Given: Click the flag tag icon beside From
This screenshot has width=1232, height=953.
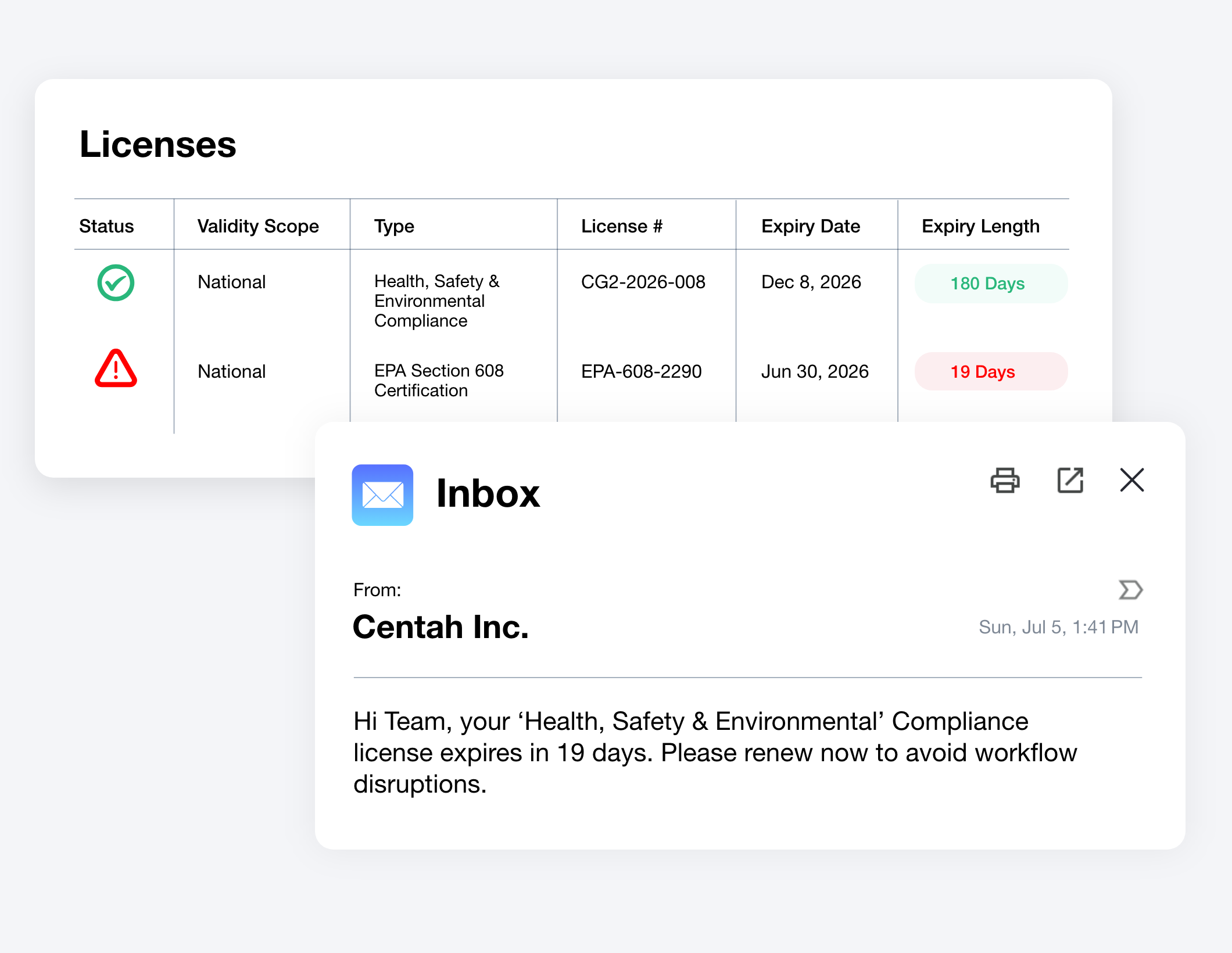Looking at the screenshot, I should 1130,590.
